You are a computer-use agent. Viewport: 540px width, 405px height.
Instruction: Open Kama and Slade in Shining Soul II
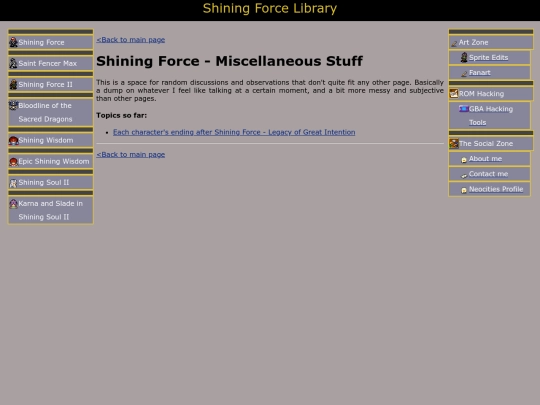(51, 210)
